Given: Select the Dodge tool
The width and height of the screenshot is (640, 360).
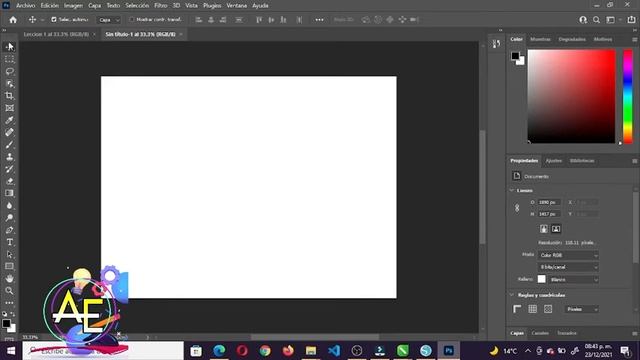Looking at the screenshot, I should (x=9, y=218).
